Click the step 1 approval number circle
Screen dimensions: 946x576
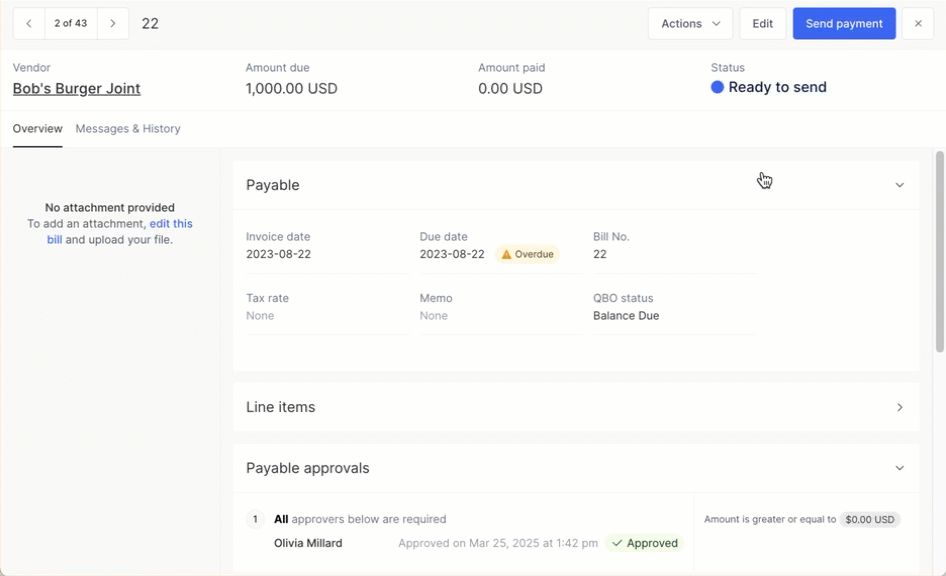click(255, 519)
